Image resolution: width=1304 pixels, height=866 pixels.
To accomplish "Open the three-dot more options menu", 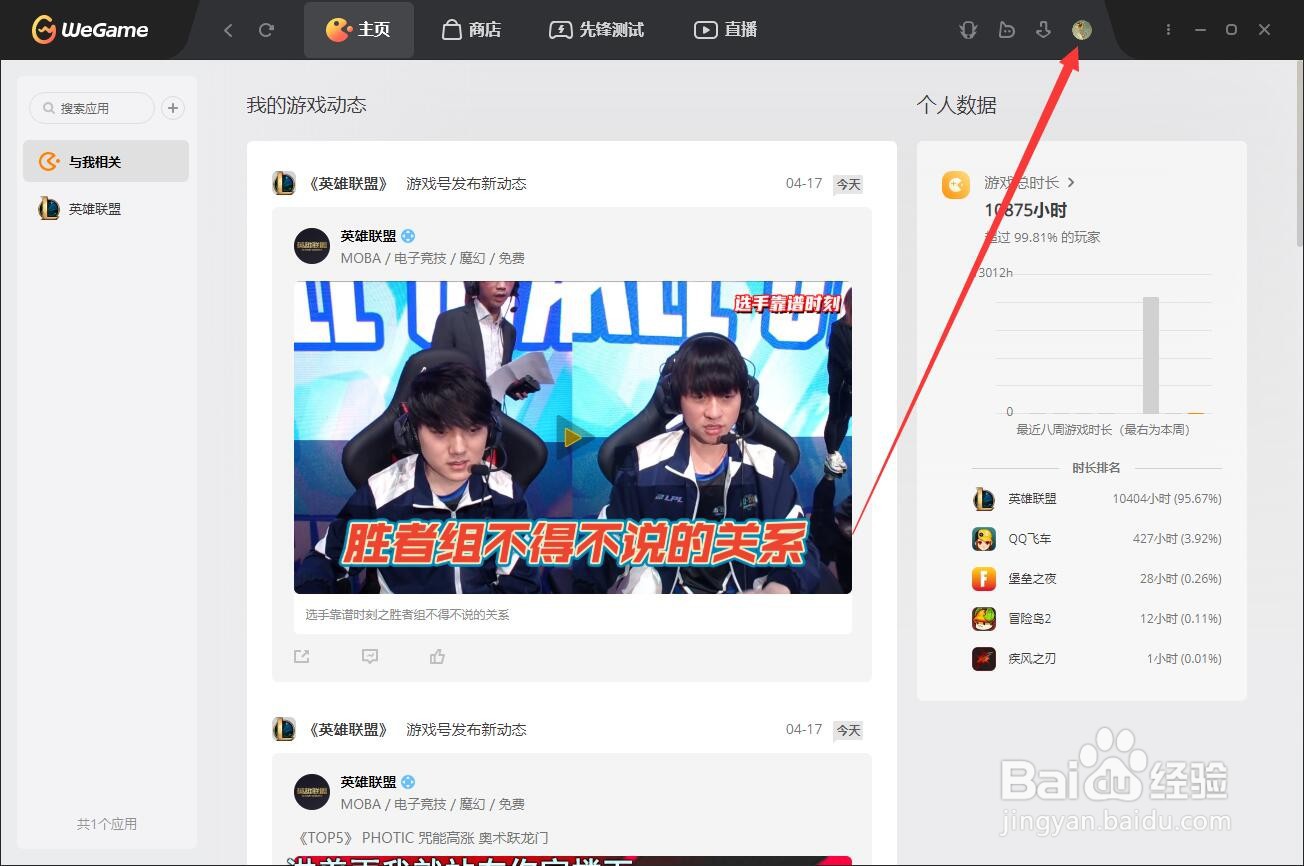I will (1168, 30).
